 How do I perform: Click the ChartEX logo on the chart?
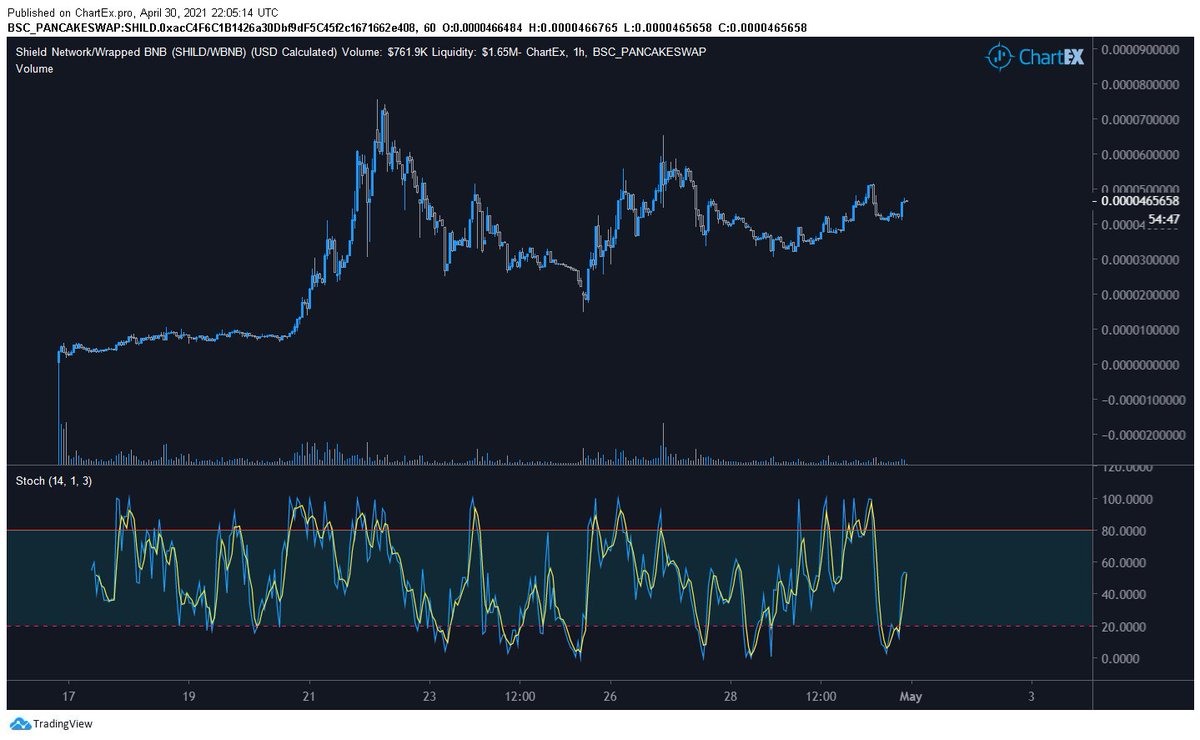1033,58
